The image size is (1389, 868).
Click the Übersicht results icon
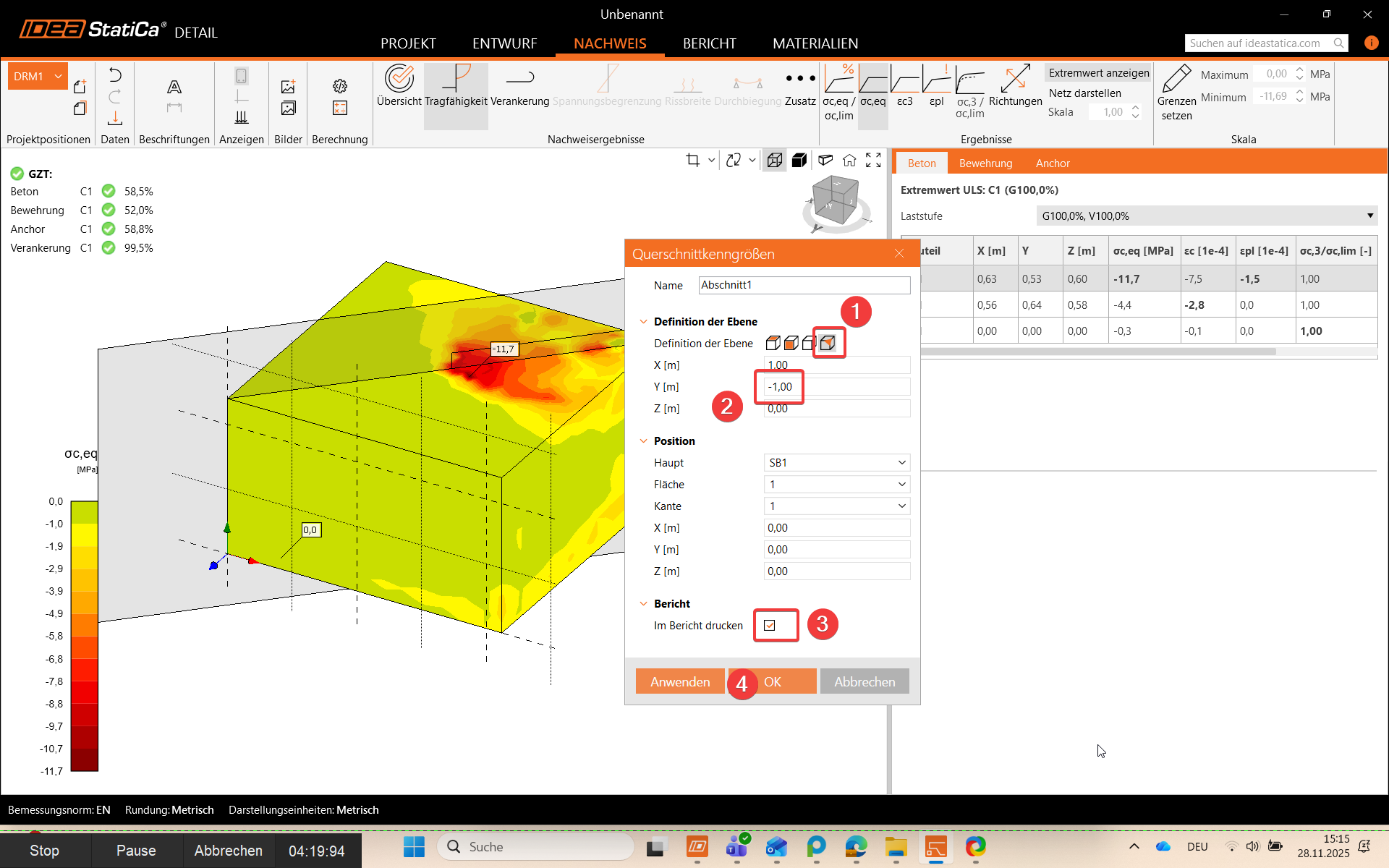point(399,79)
